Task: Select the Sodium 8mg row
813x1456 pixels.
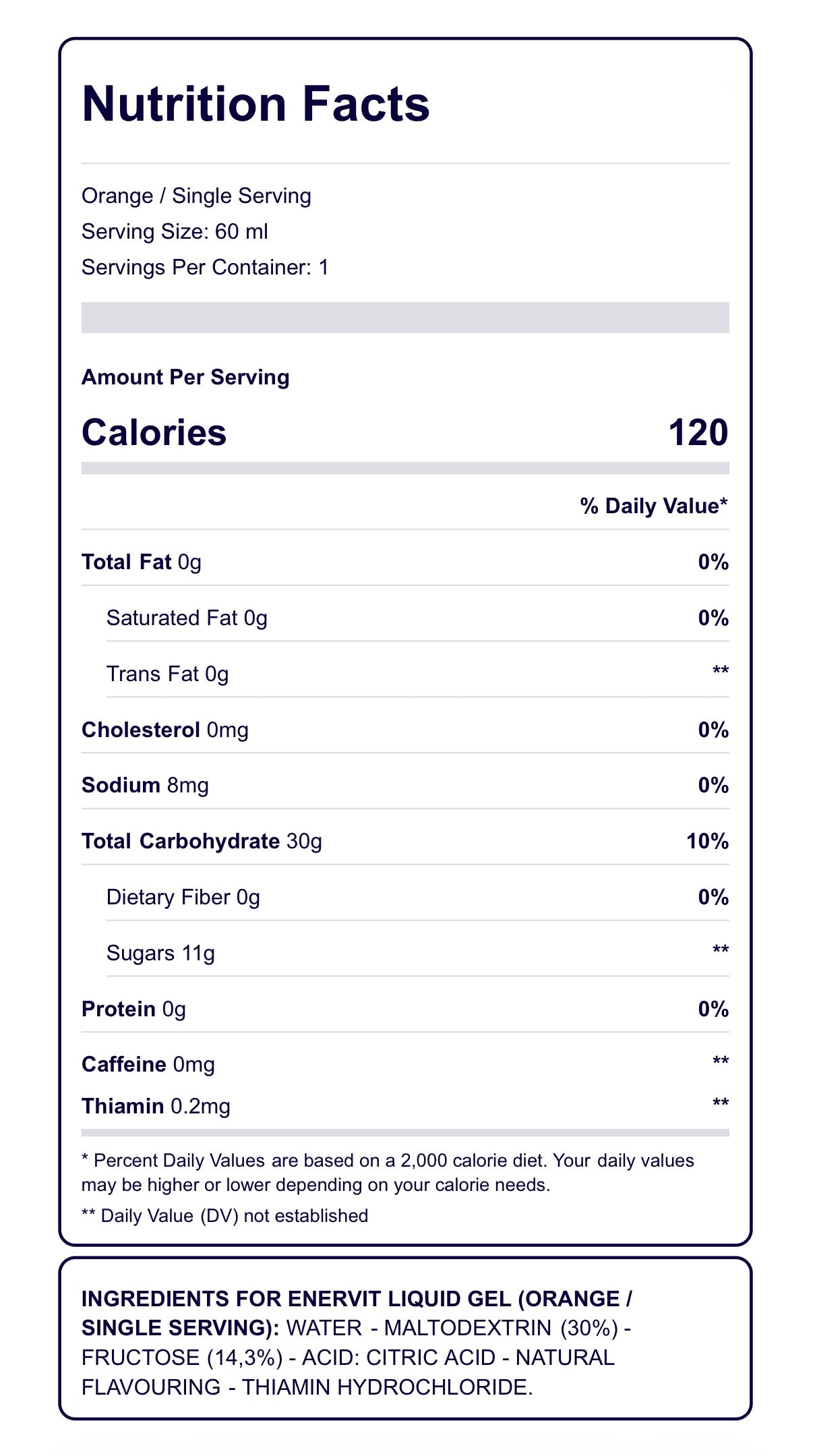Action: [405, 785]
